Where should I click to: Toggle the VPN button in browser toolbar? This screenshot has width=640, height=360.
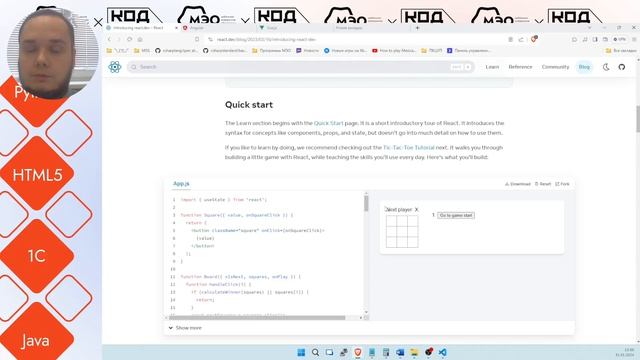(x=620, y=40)
